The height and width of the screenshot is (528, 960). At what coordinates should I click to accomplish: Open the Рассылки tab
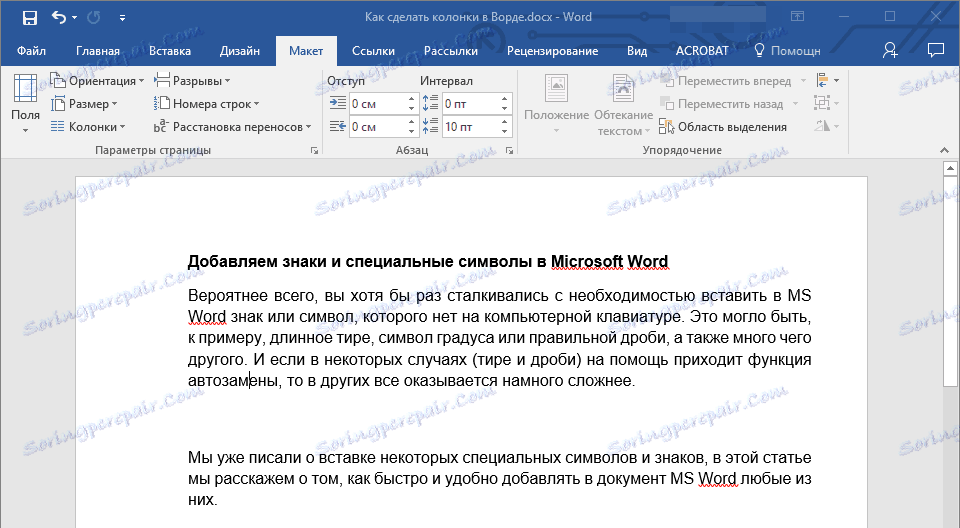pos(451,51)
